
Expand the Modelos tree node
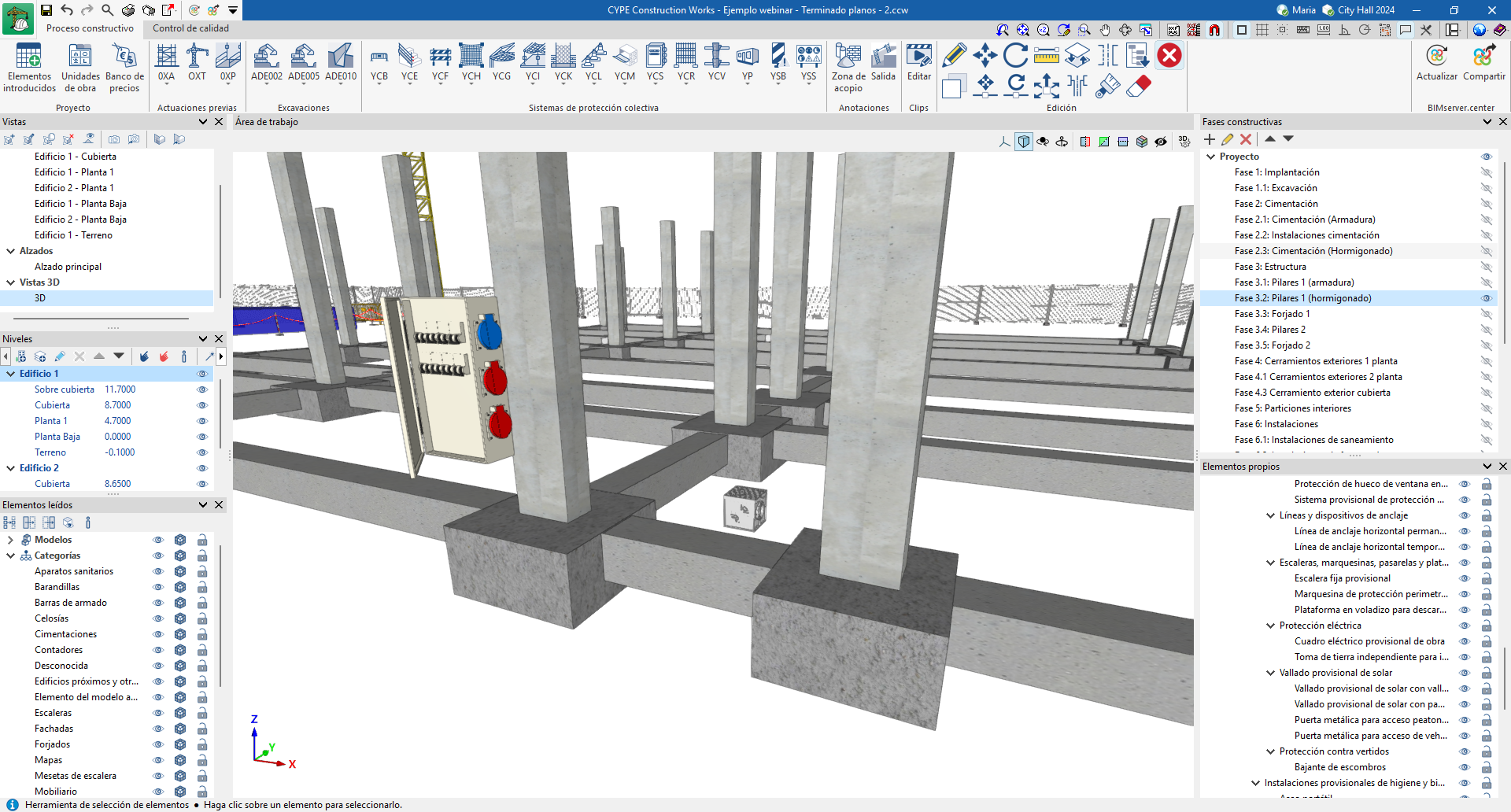click(x=10, y=540)
